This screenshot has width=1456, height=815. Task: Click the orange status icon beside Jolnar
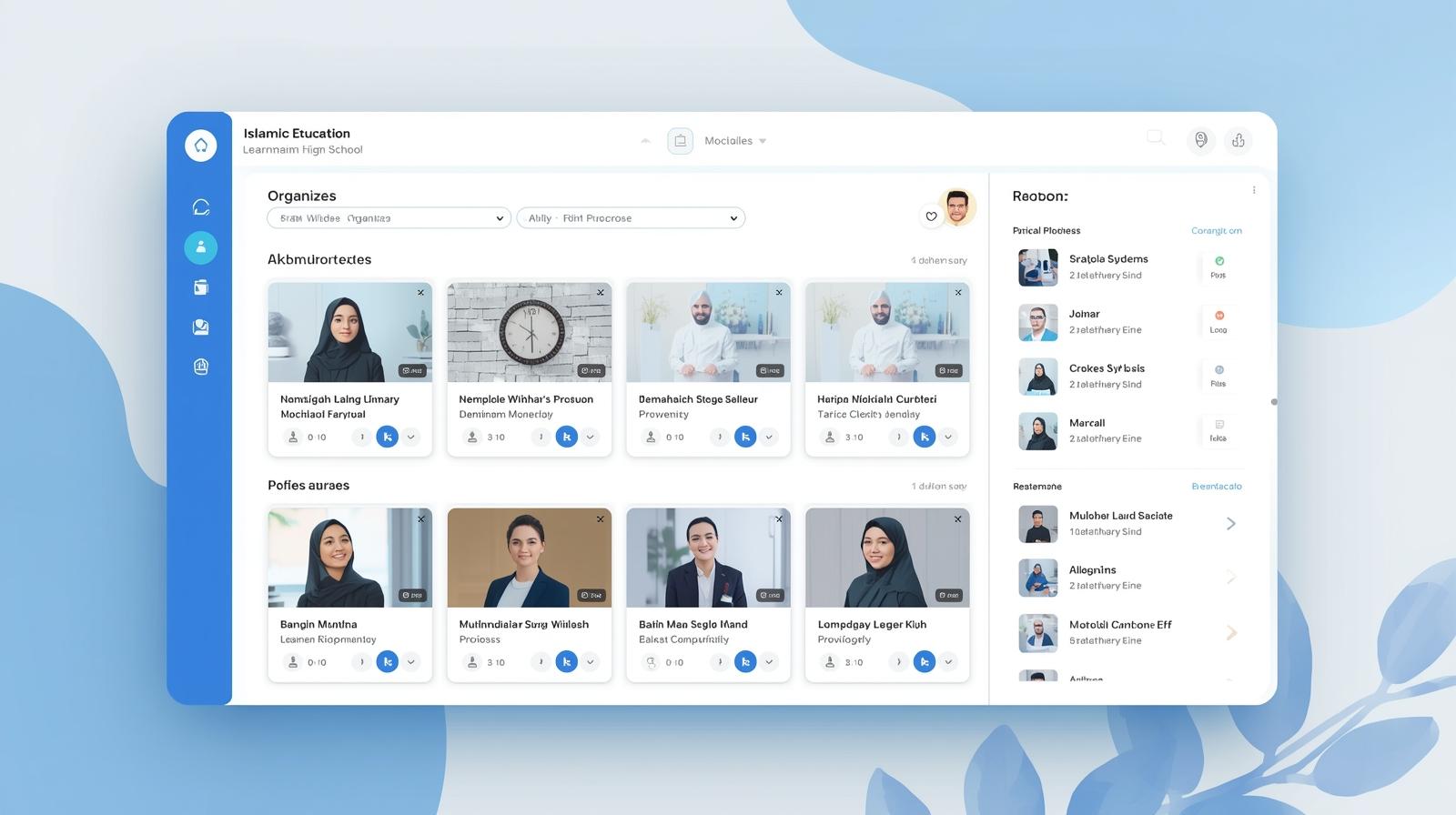[x=1219, y=316]
